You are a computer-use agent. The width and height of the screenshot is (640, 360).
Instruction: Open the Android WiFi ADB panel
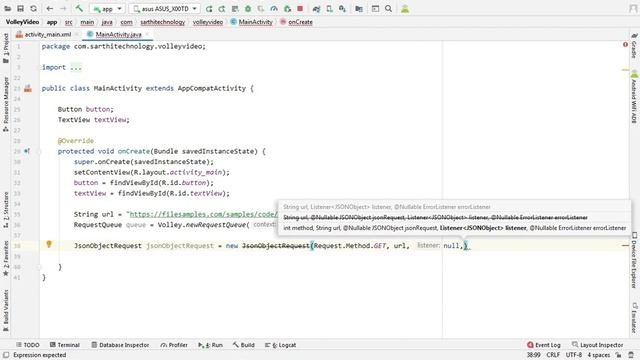pyautogui.click(x=634, y=97)
